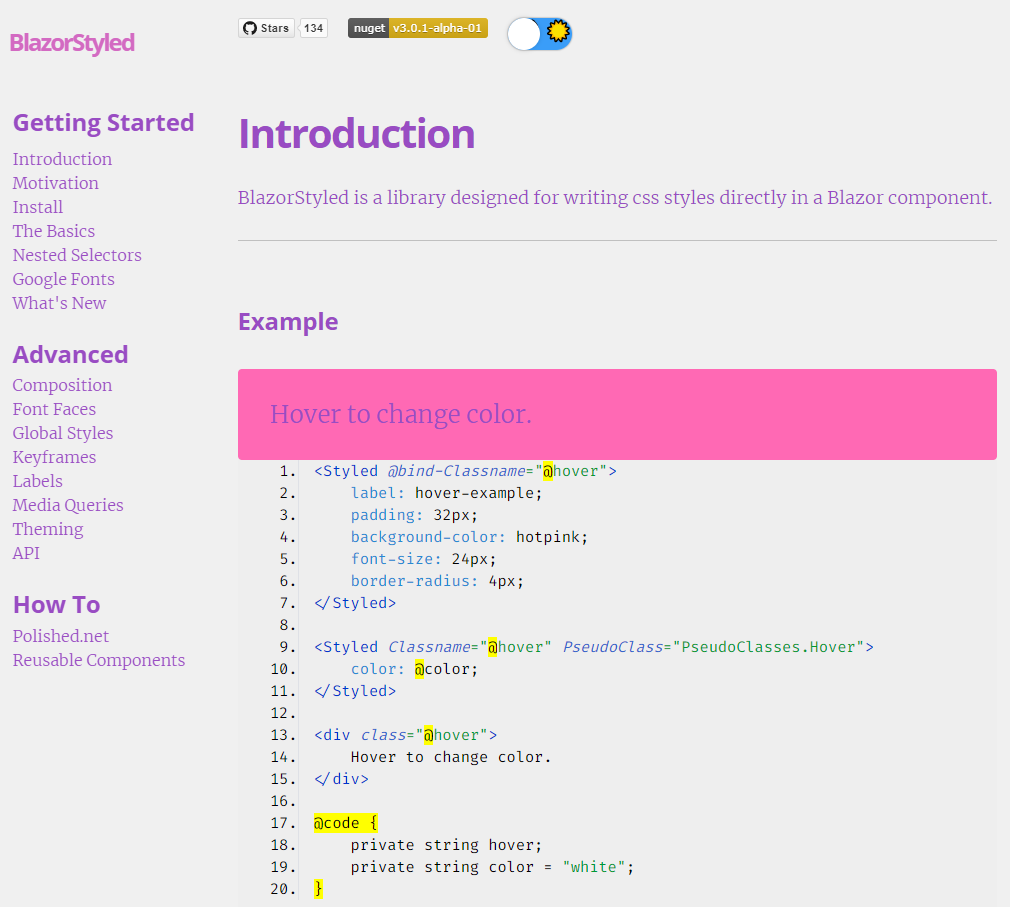Open the nuget version badge
The width and height of the screenshot is (1010, 907).
418,28
